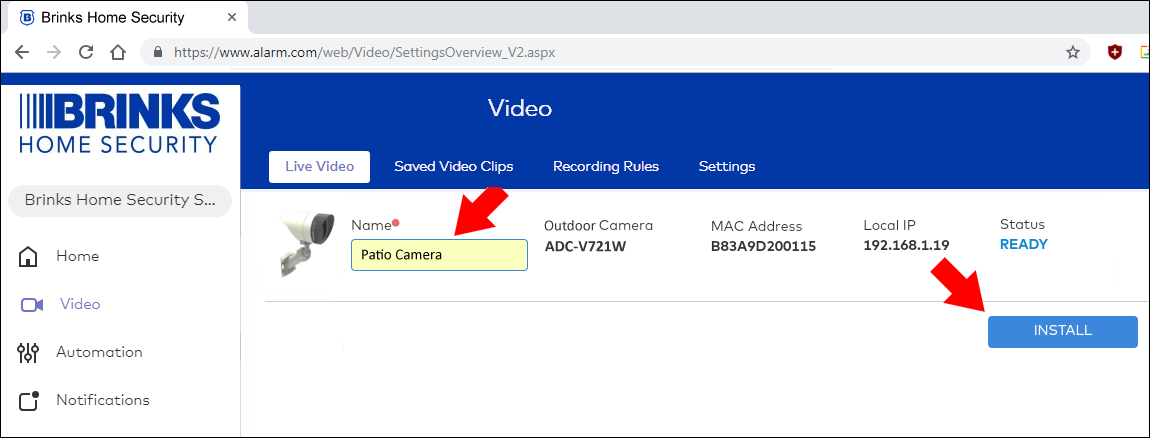Switch to the Live Video tab

(320, 167)
